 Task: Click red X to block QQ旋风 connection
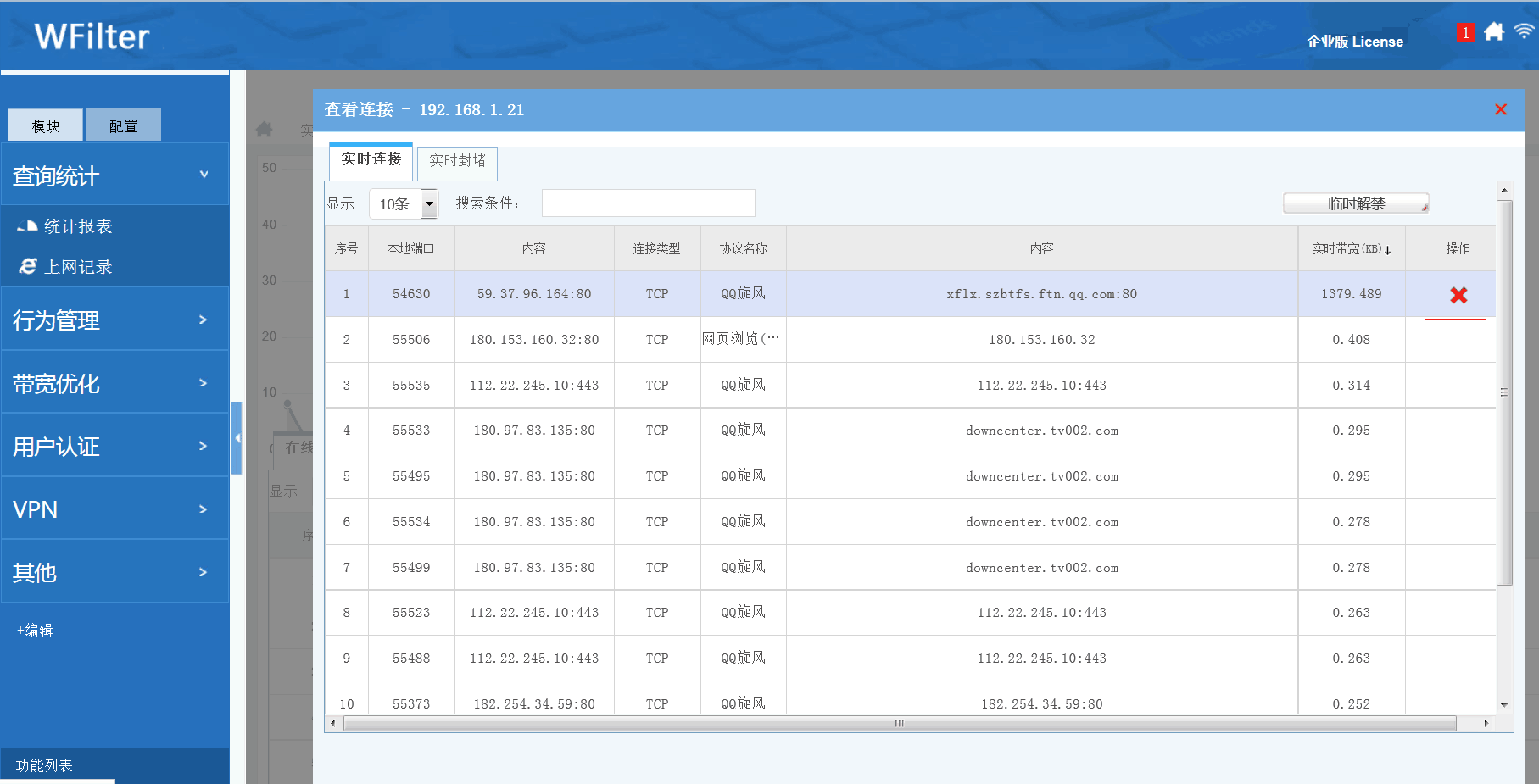[1458, 295]
